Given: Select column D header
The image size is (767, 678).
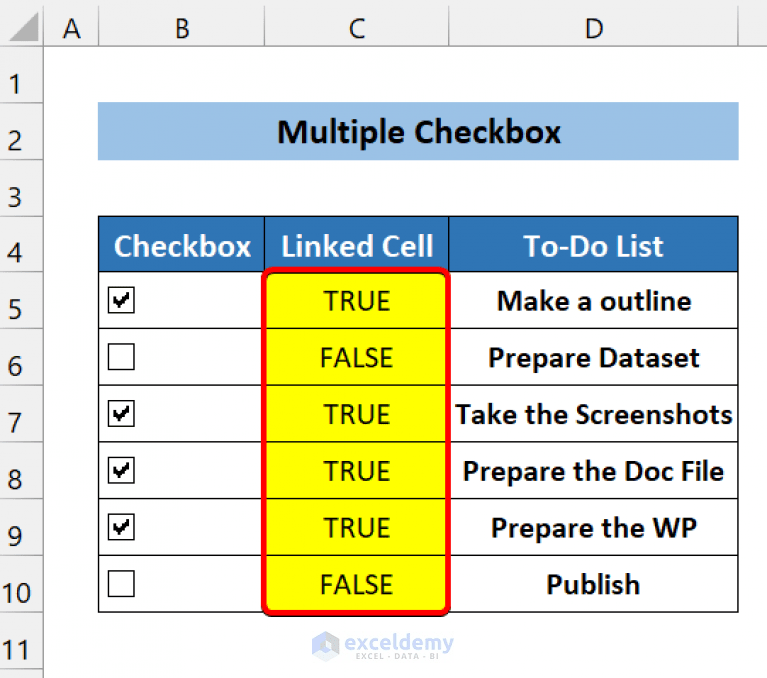Looking at the screenshot, I should click(x=593, y=28).
